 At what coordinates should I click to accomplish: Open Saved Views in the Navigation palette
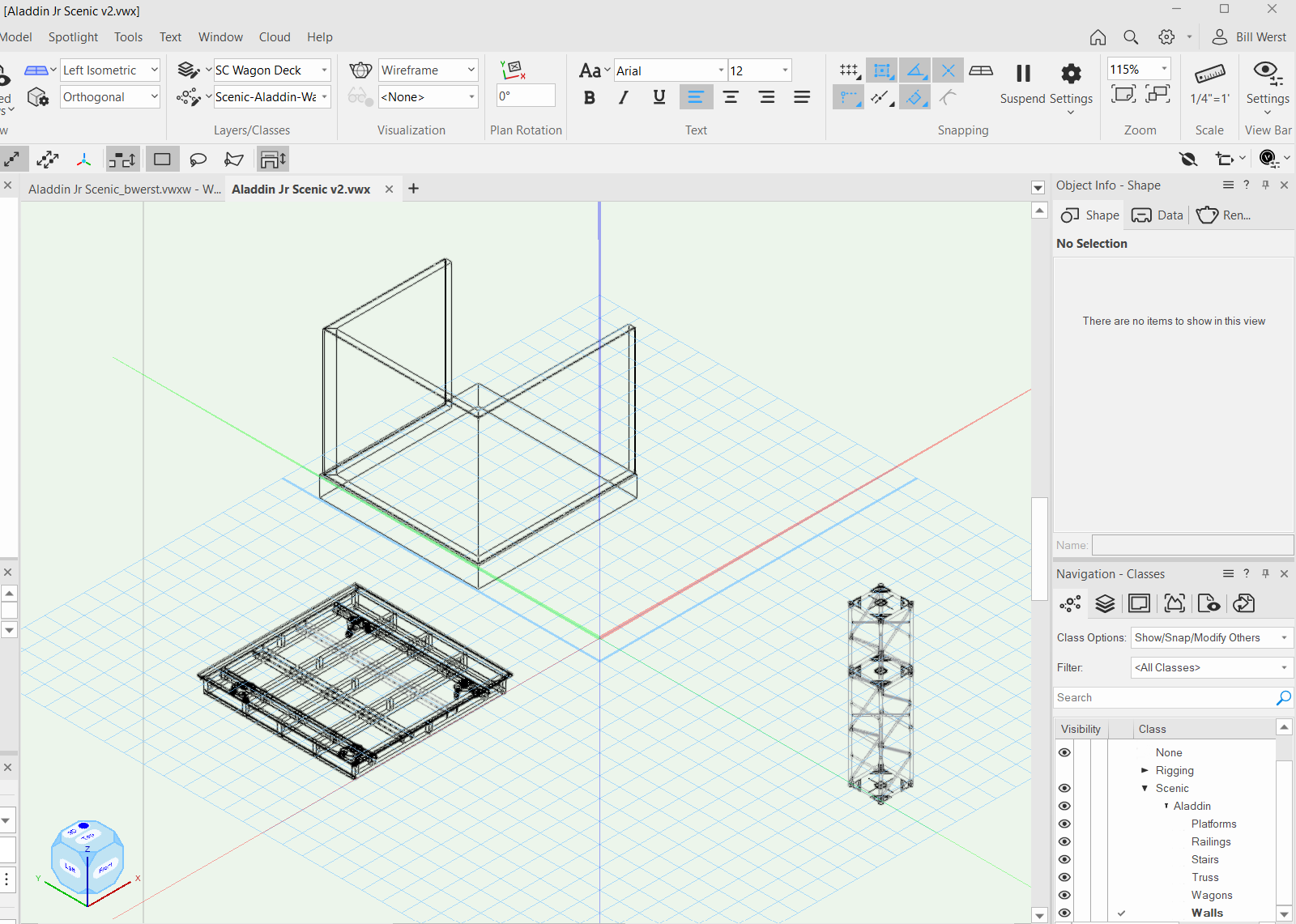pos(1209,603)
